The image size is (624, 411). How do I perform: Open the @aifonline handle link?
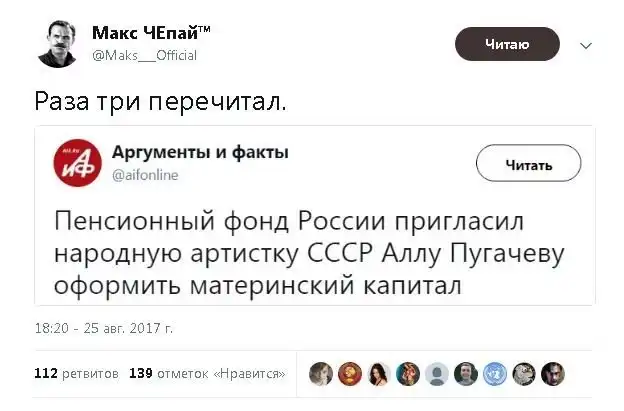146,174
